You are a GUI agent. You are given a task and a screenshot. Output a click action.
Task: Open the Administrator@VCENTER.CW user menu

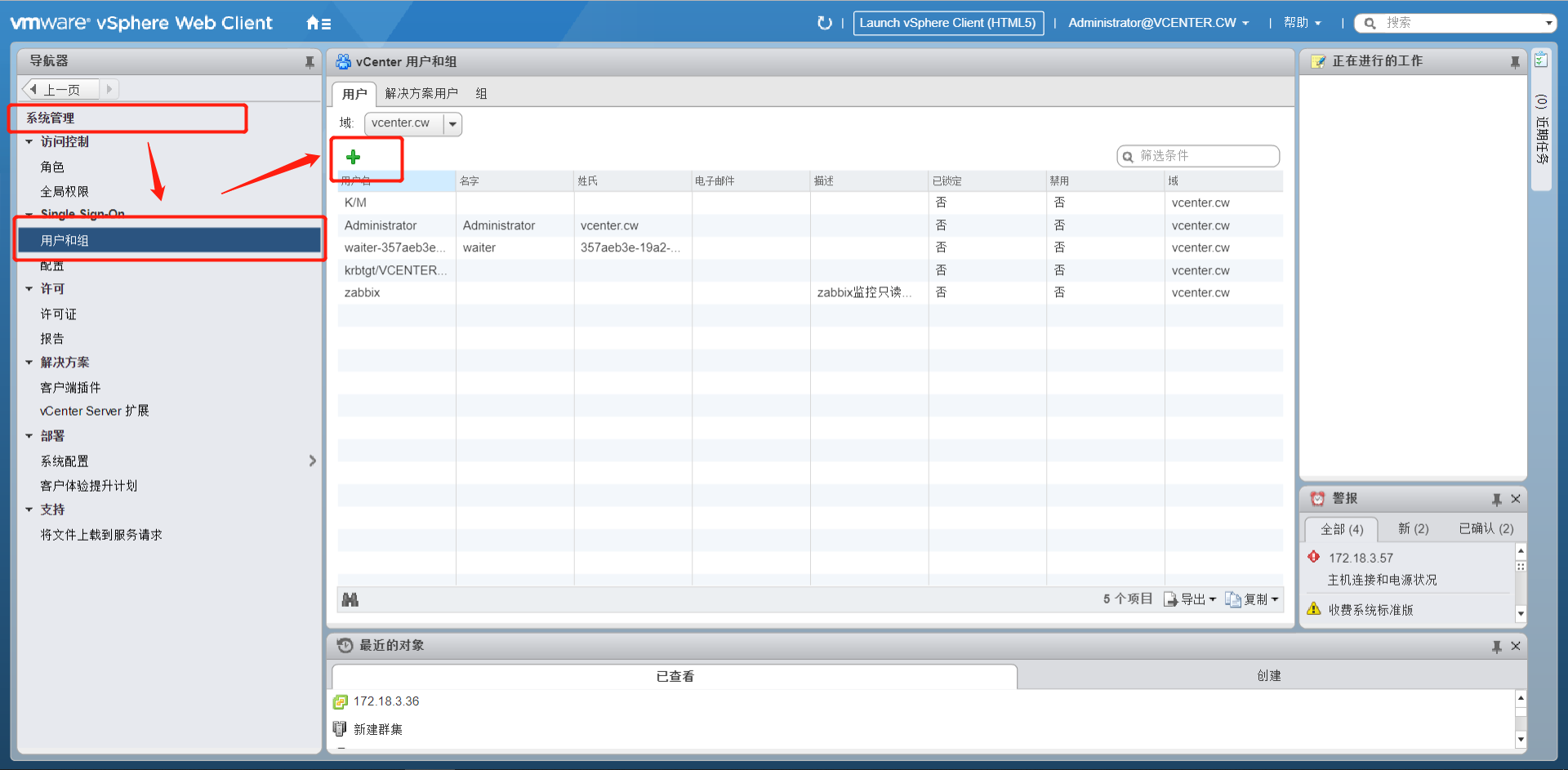point(1158,23)
